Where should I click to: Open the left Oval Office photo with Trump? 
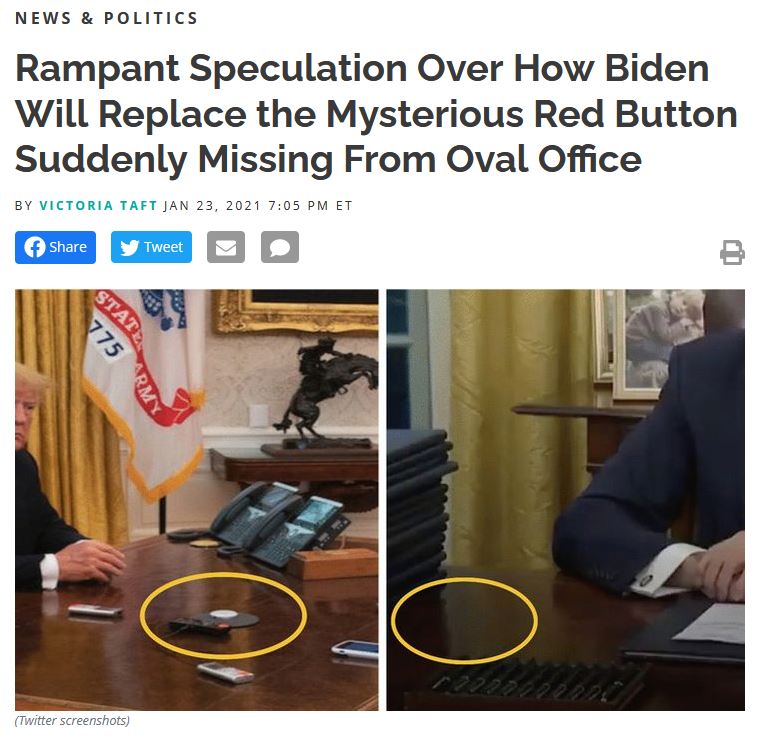[197, 500]
